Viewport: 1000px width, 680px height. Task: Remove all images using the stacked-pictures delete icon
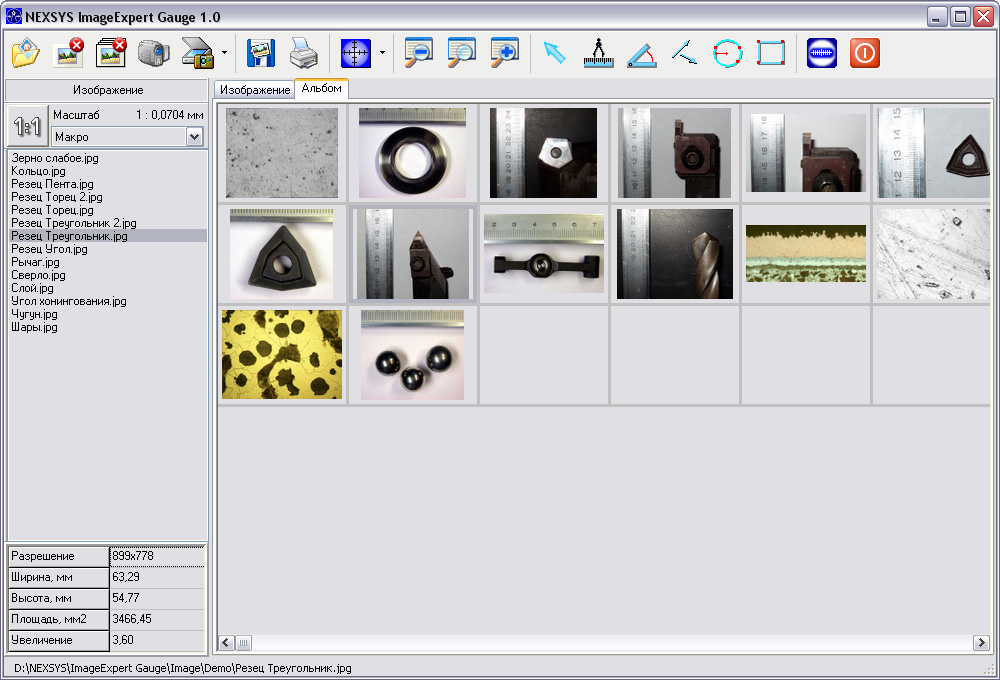pyautogui.click(x=111, y=53)
